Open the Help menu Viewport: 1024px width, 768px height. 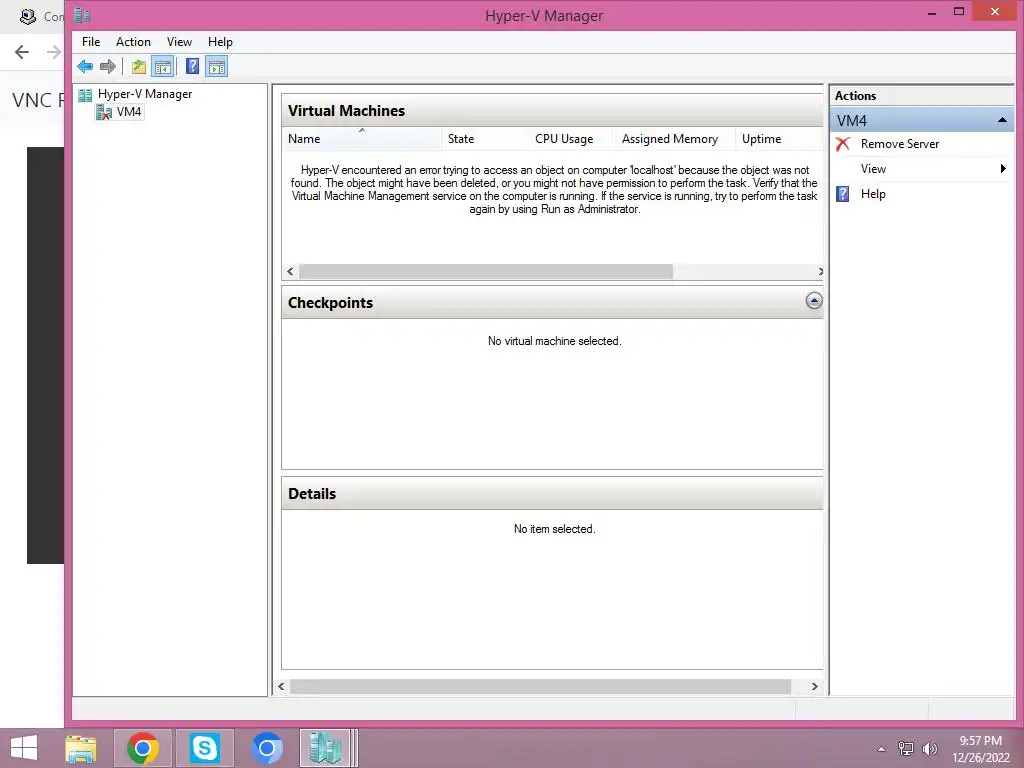[220, 42]
